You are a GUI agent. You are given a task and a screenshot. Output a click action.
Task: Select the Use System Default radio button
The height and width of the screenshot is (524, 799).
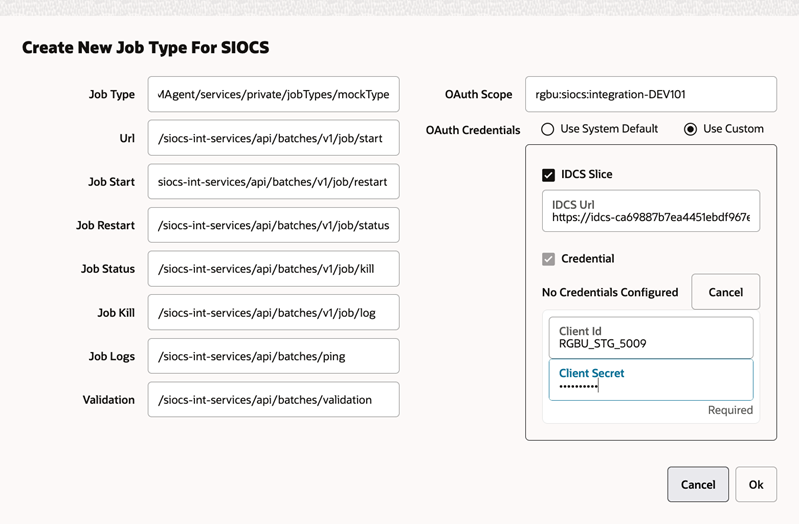(x=548, y=129)
